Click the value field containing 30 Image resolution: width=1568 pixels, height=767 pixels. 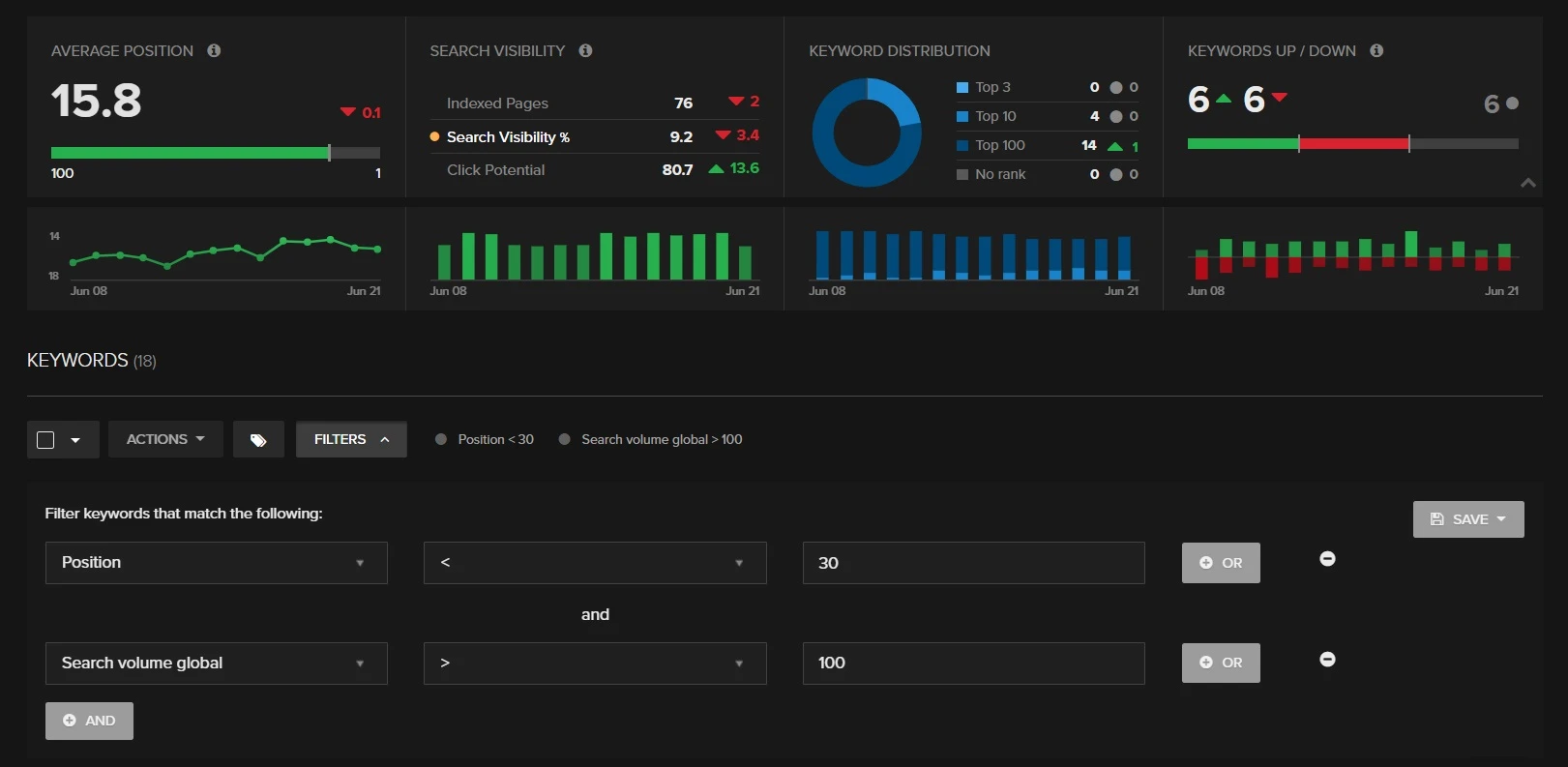pyautogui.click(x=972, y=563)
